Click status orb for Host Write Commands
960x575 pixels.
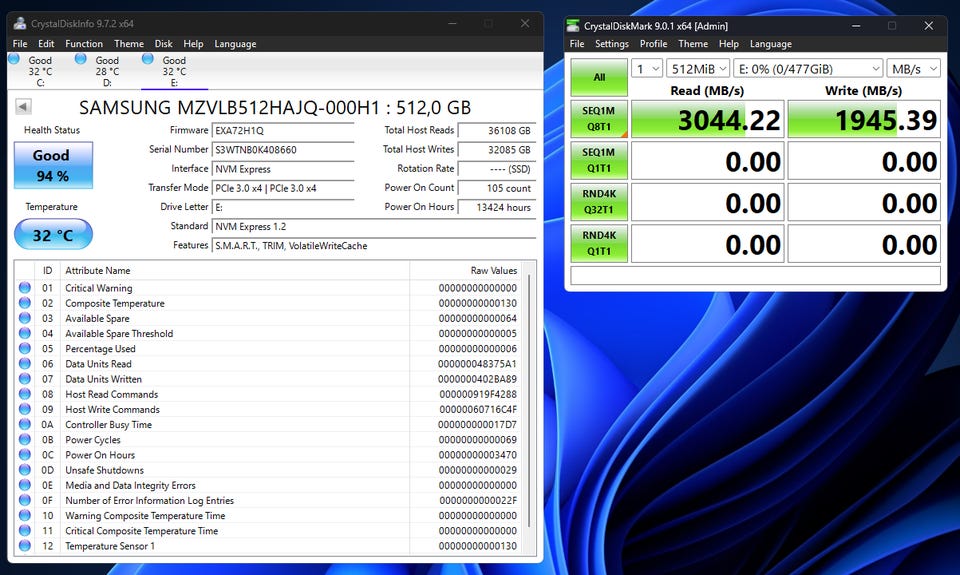click(x=24, y=409)
